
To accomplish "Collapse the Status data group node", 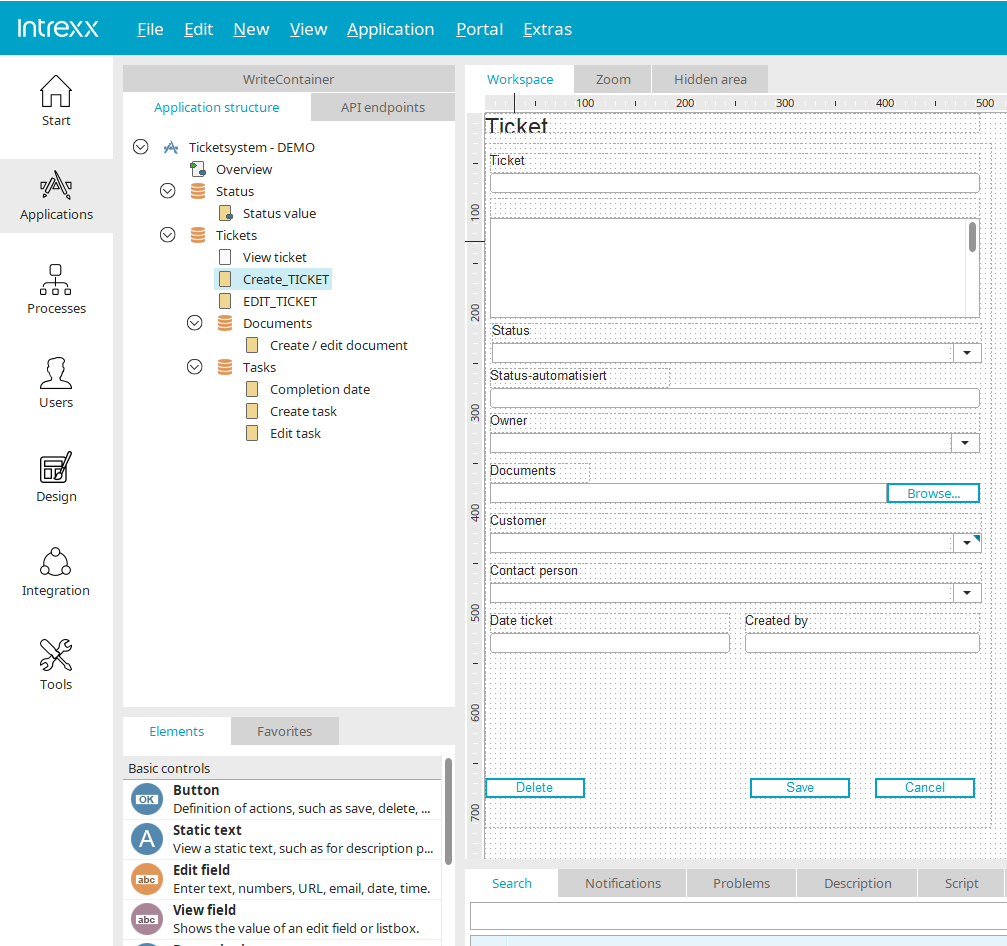I will (168, 191).
